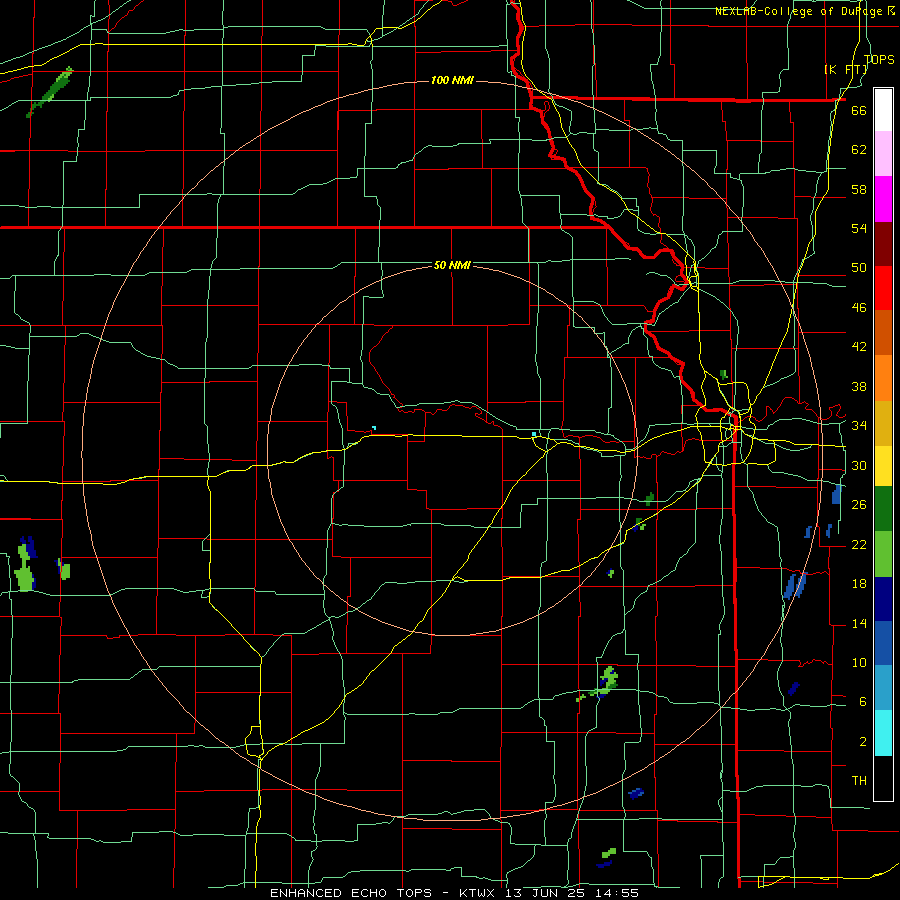Click the 'NEXLAB-College of DuPage' credit text
Screen dimensions: 900x900
(x=800, y=11)
